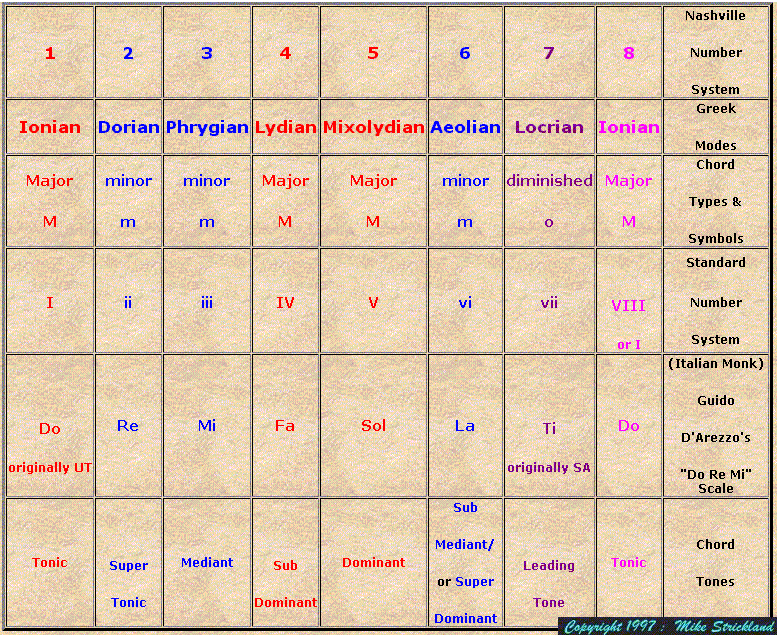Select the red Roman numeral "I"
The image size is (777, 635).
[x=50, y=302]
